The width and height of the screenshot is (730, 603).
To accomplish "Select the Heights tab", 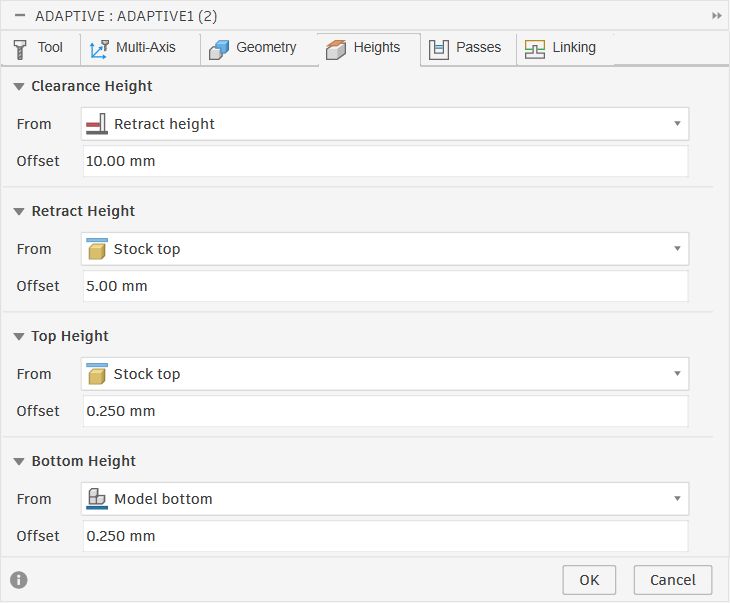I will 369,48.
